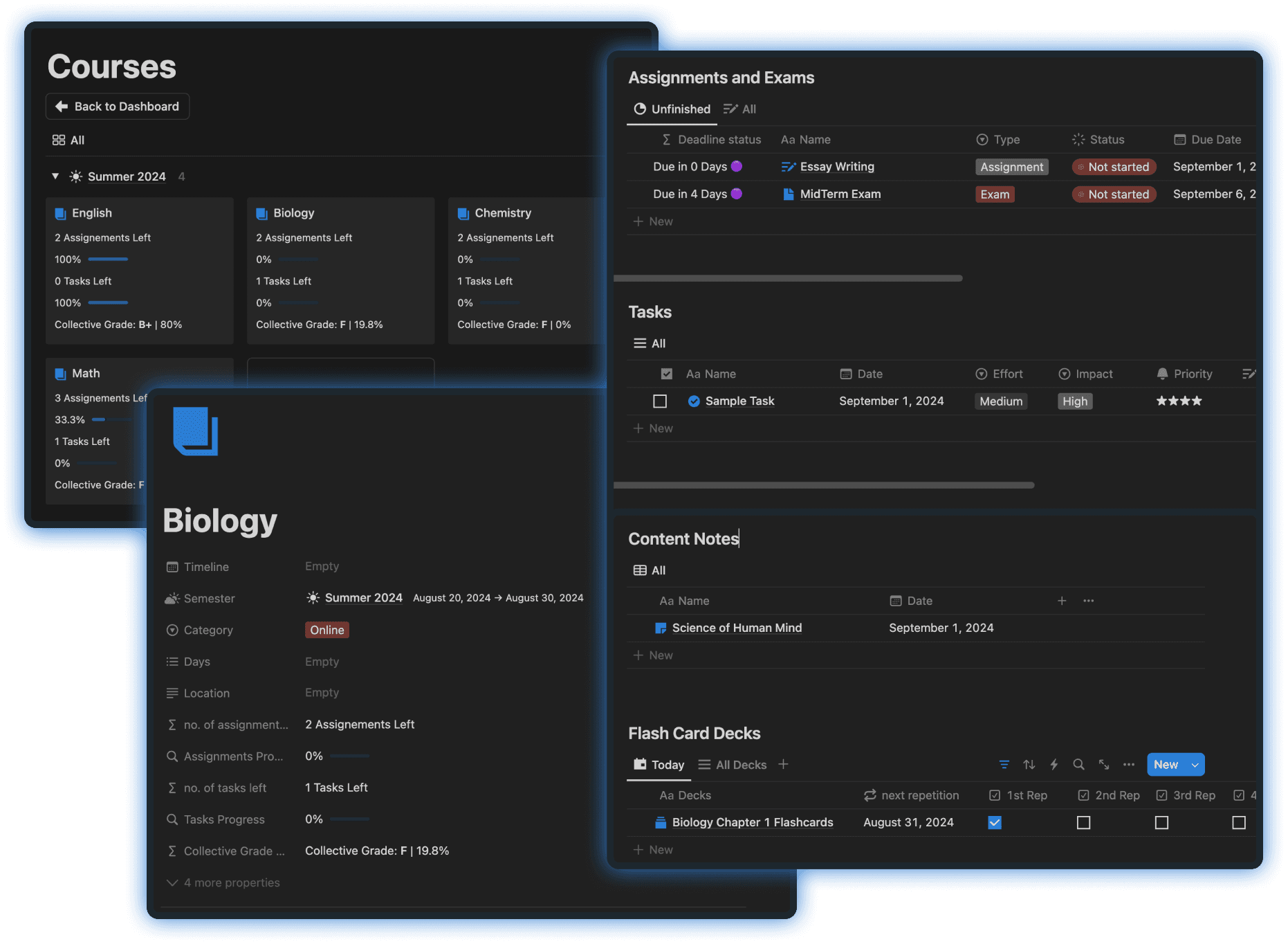Open the filter icon in Flash Card Decks toolbar
1288x944 pixels.
click(1004, 765)
